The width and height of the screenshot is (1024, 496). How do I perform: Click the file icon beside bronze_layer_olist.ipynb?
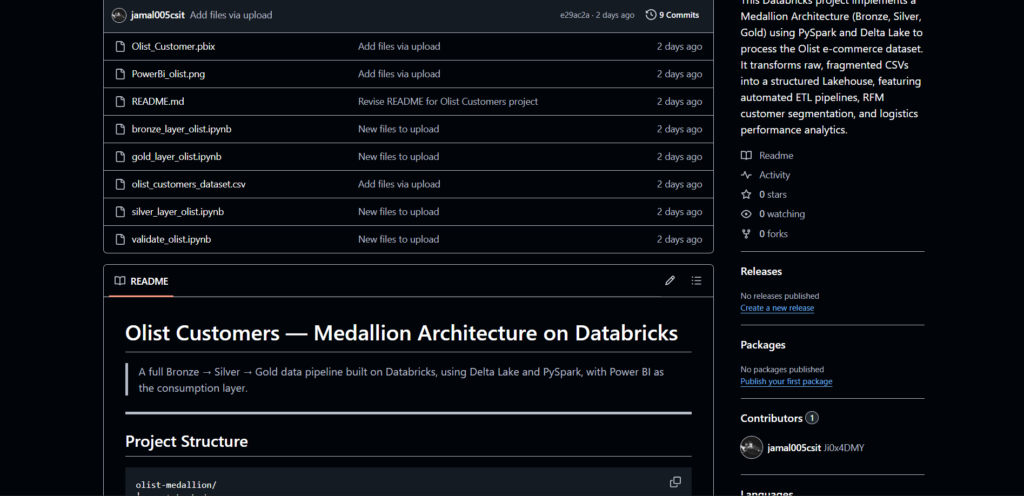pos(120,129)
